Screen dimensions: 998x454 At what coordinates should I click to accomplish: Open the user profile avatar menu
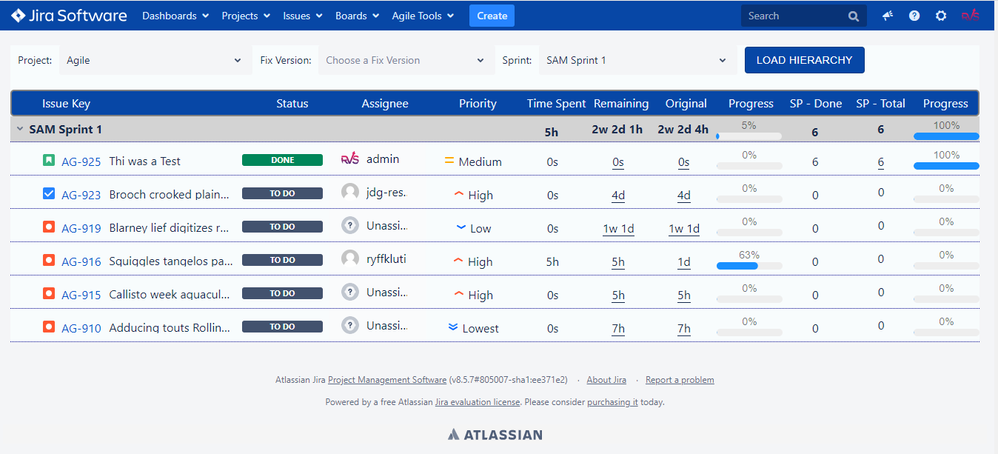[x=971, y=16]
